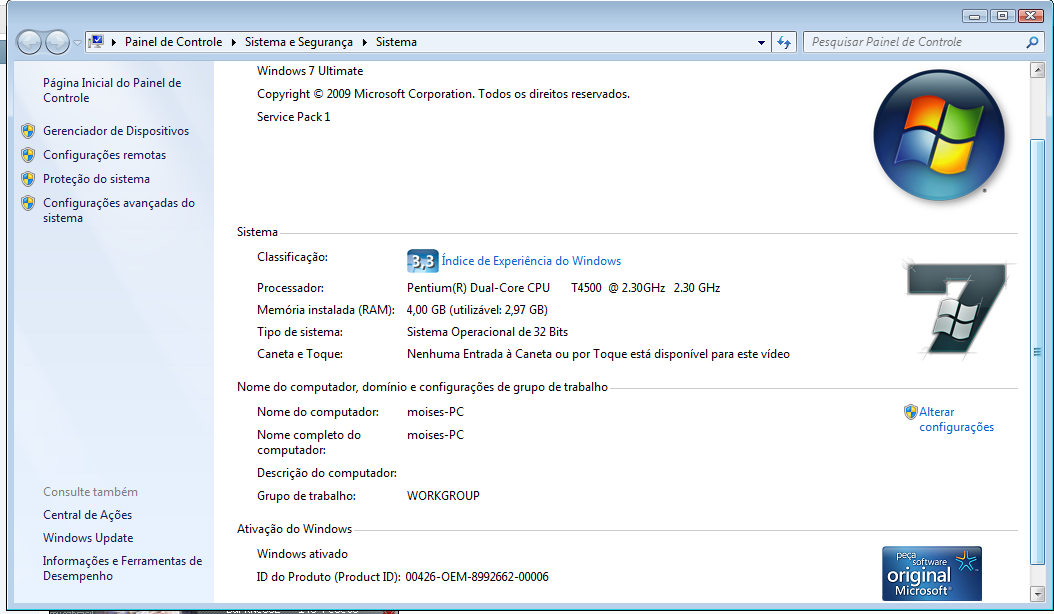Open the address bar history dropdown arrow

[761, 42]
